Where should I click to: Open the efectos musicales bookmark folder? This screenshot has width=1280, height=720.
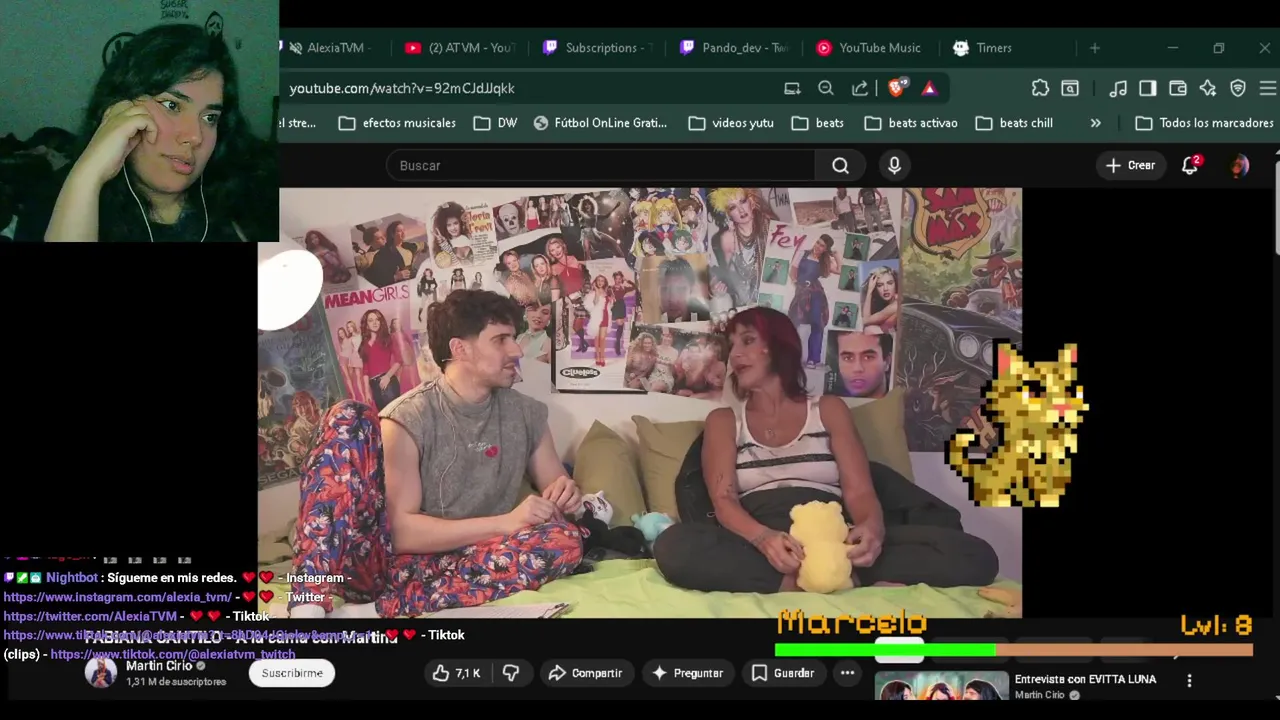click(397, 123)
